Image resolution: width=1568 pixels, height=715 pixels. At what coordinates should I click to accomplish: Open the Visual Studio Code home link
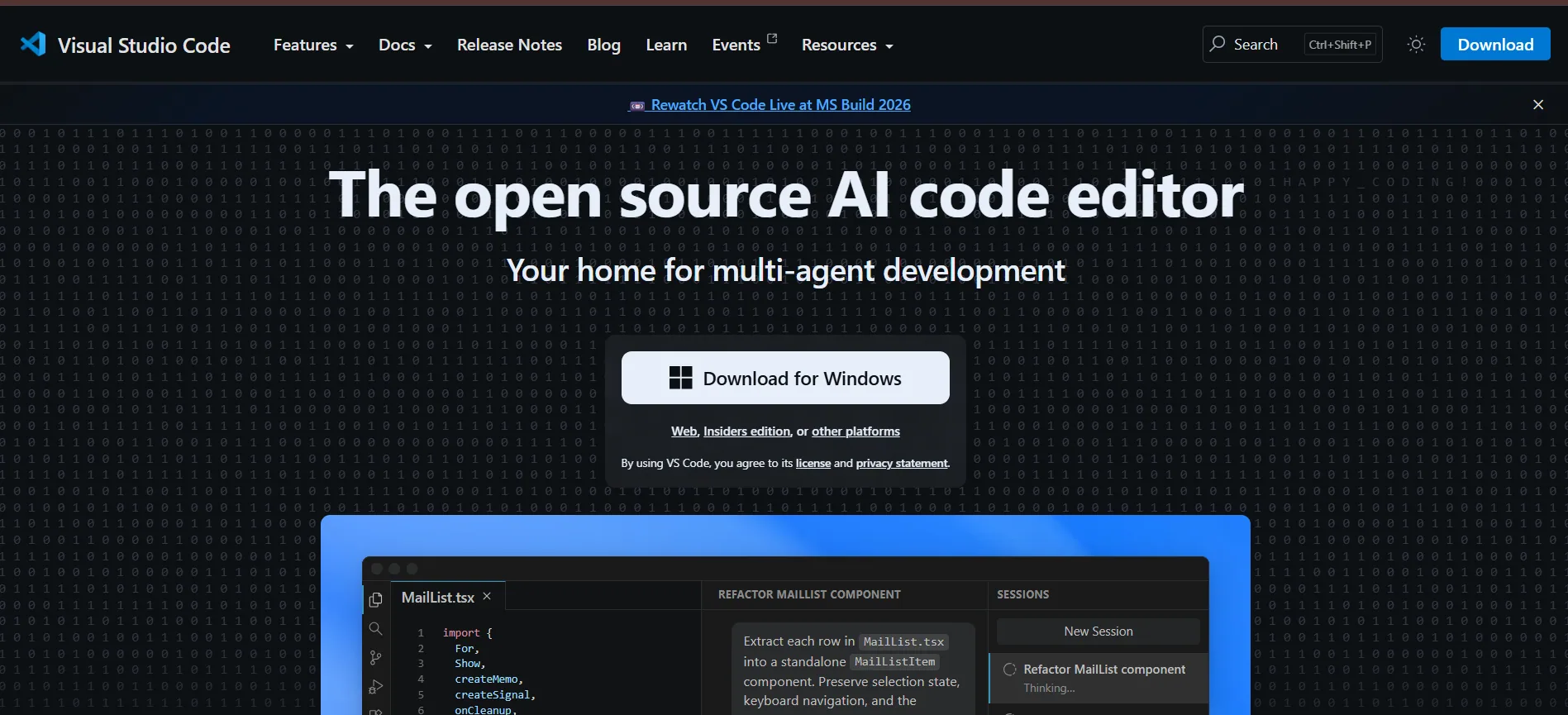pyautogui.click(x=126, y=45)
